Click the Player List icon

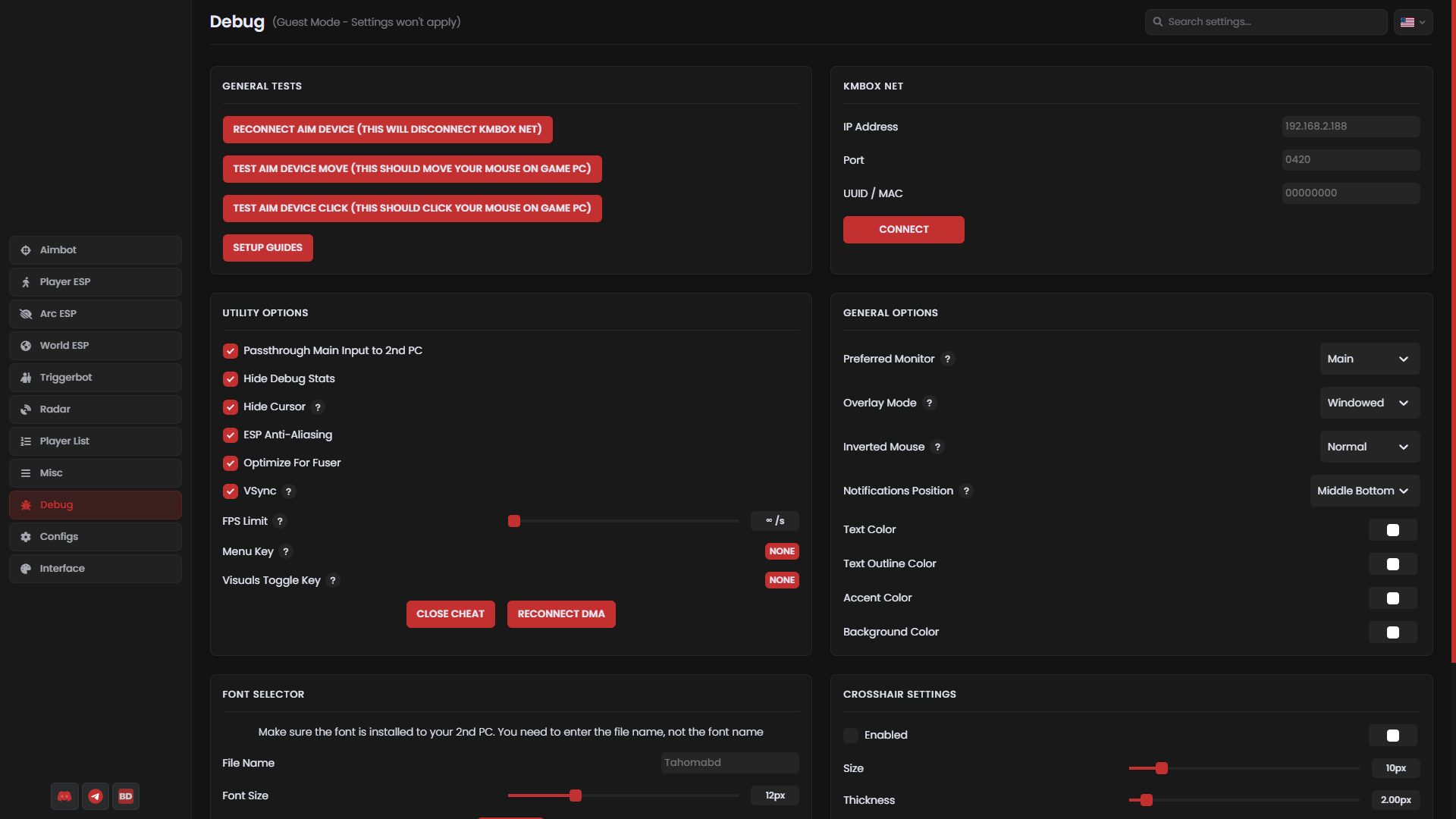point(26,441)
